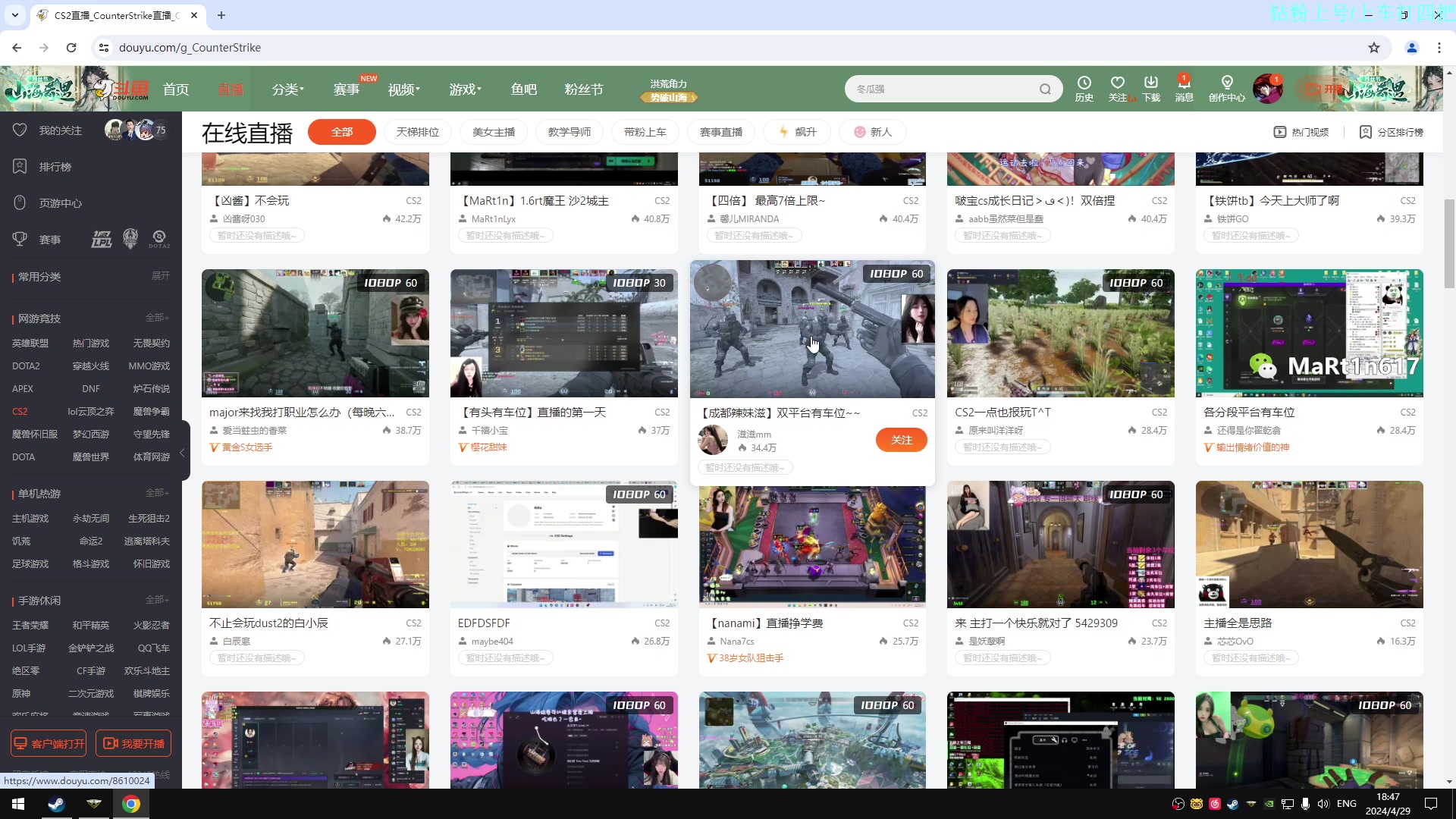Open Steam from the taskbar
Screen dimensions: 1456x819
[x=56, y=804]
